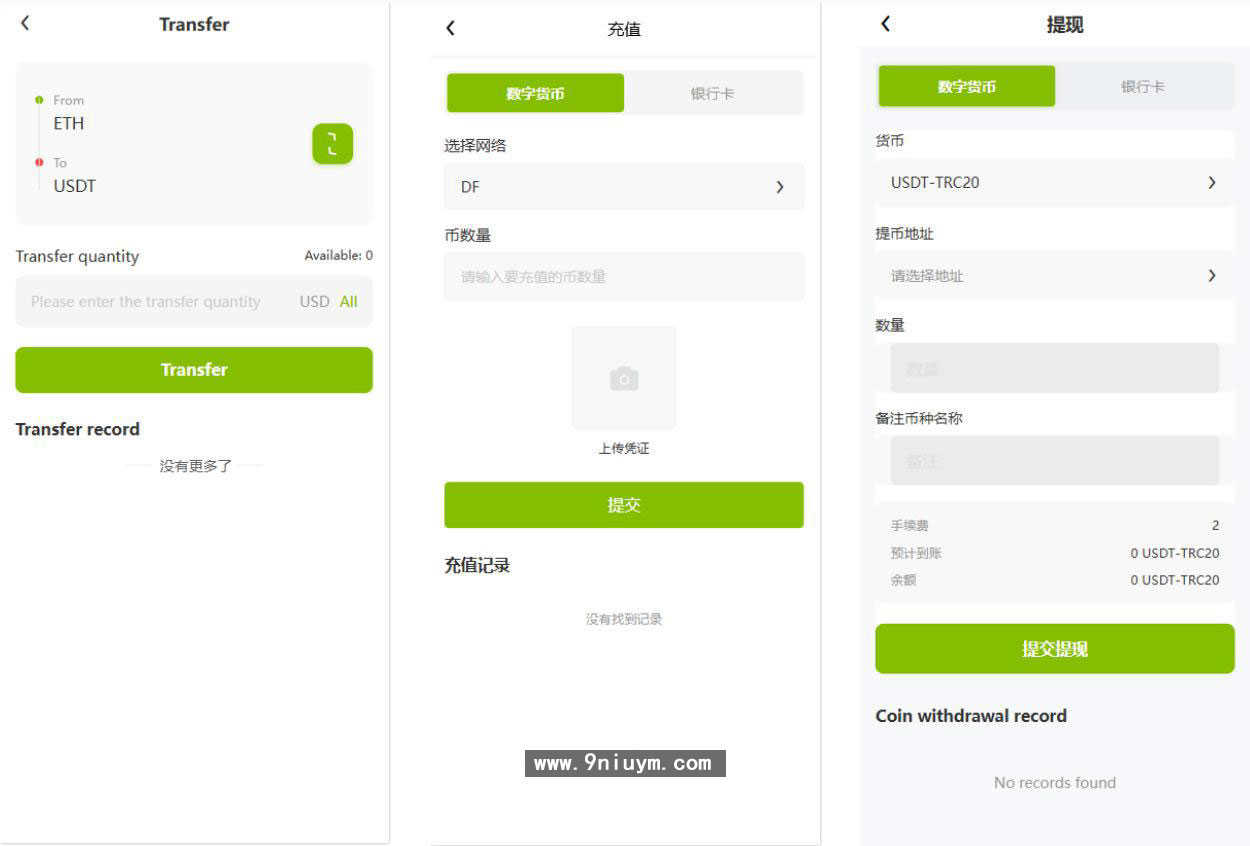The image size is (1250, 846).
Task: Select the 数字货币 tab on the deposit screen
Action: tap(534, 92)
